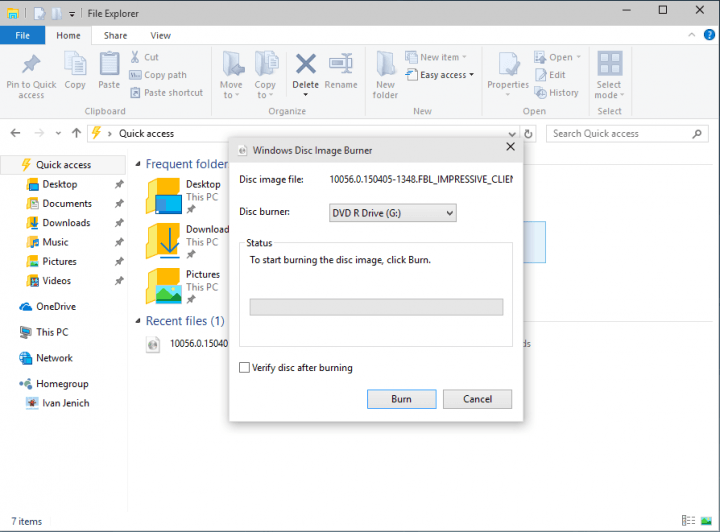Screen dimensions: 720x532
Task: Open Desktop in navigation pane
Action: pos(60,185)
